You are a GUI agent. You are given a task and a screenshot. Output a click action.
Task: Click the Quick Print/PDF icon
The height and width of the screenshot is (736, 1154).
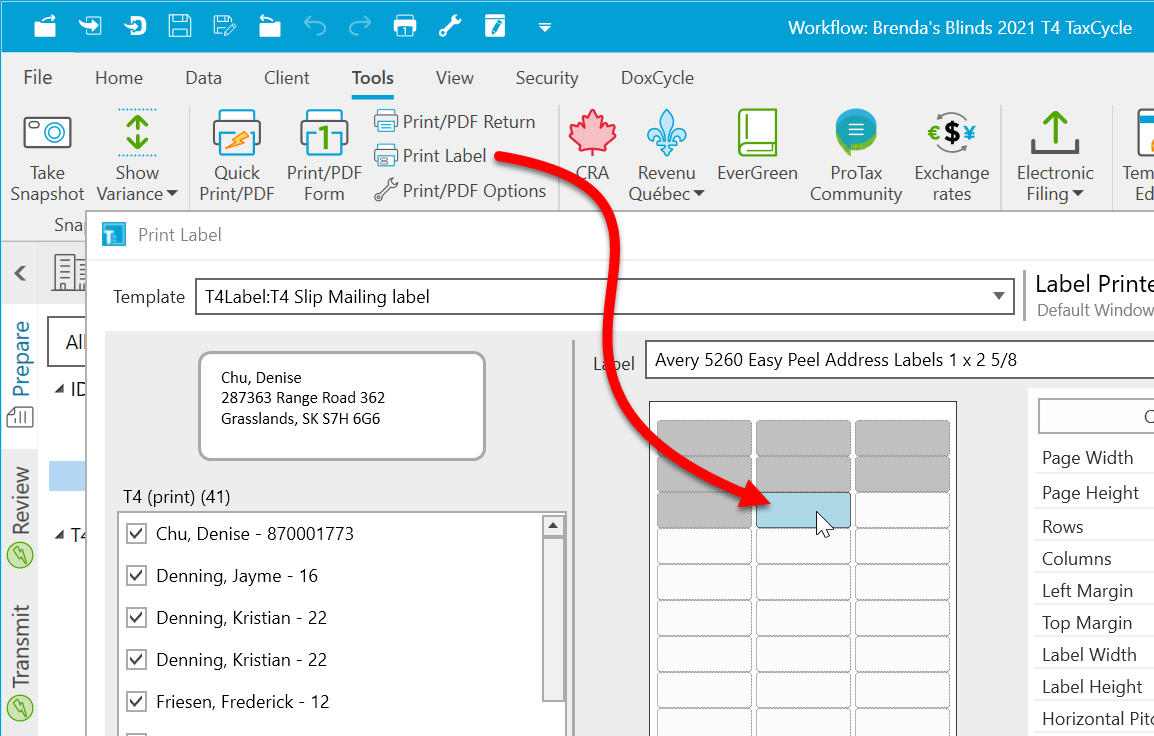[237, 132]
